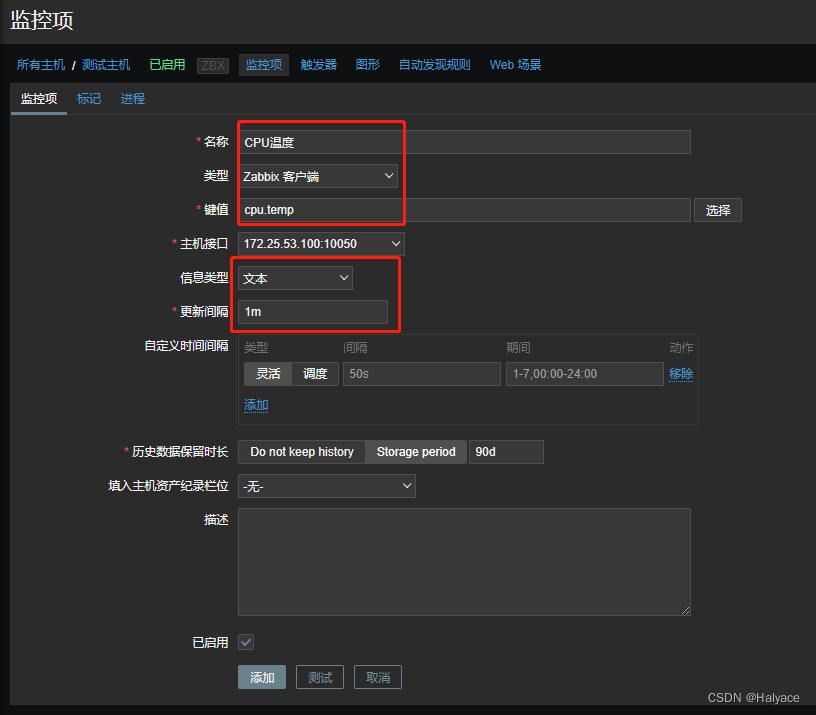Expand the 填入主机资产纪录栏位 dropdown
Viewport: 816px width, 715px height.
tap(326, 486)
